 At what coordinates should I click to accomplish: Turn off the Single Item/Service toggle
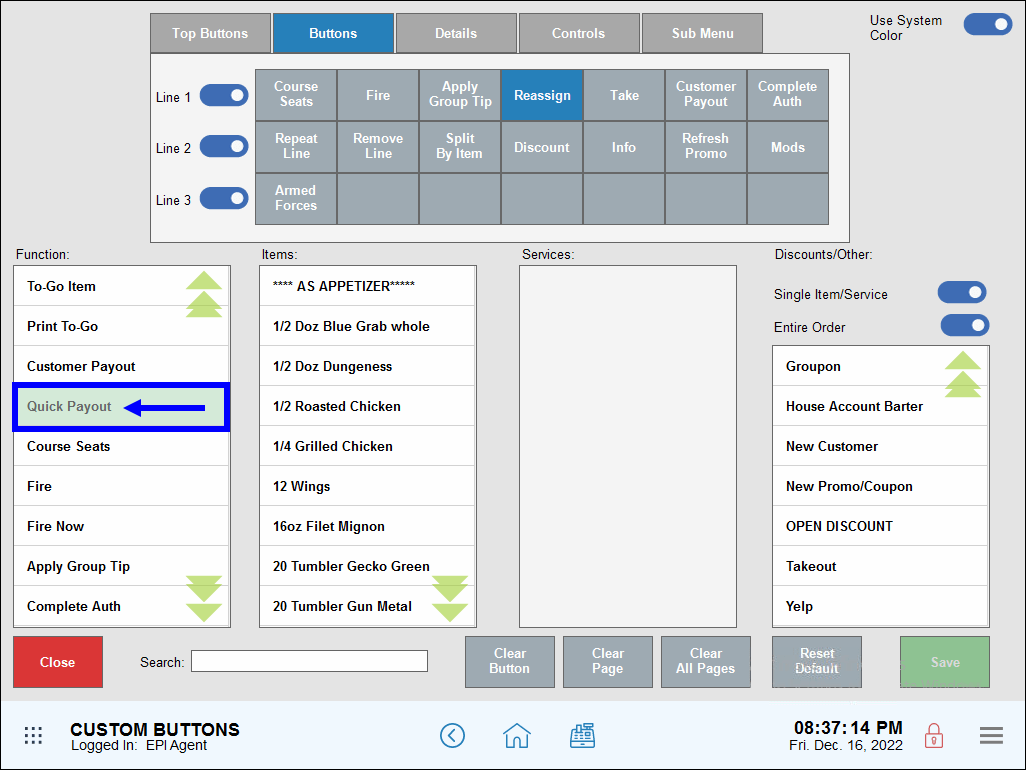click(961, 292)
